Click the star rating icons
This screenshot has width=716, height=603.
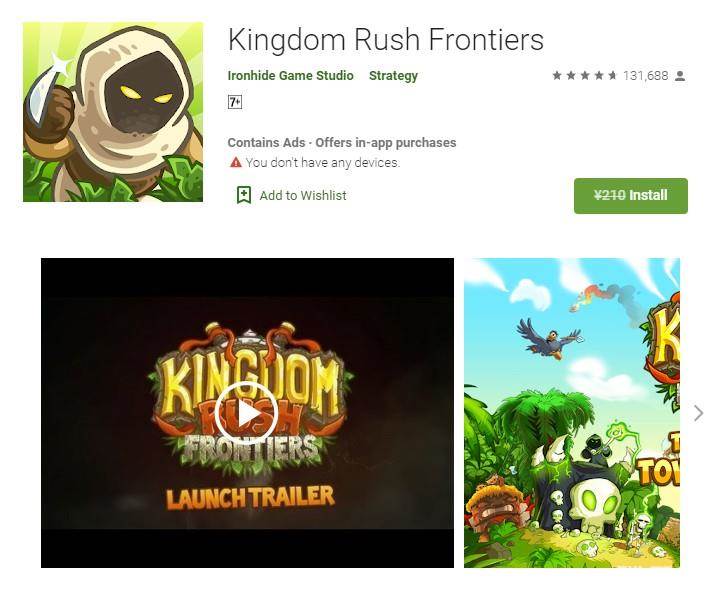pos(584,75)
